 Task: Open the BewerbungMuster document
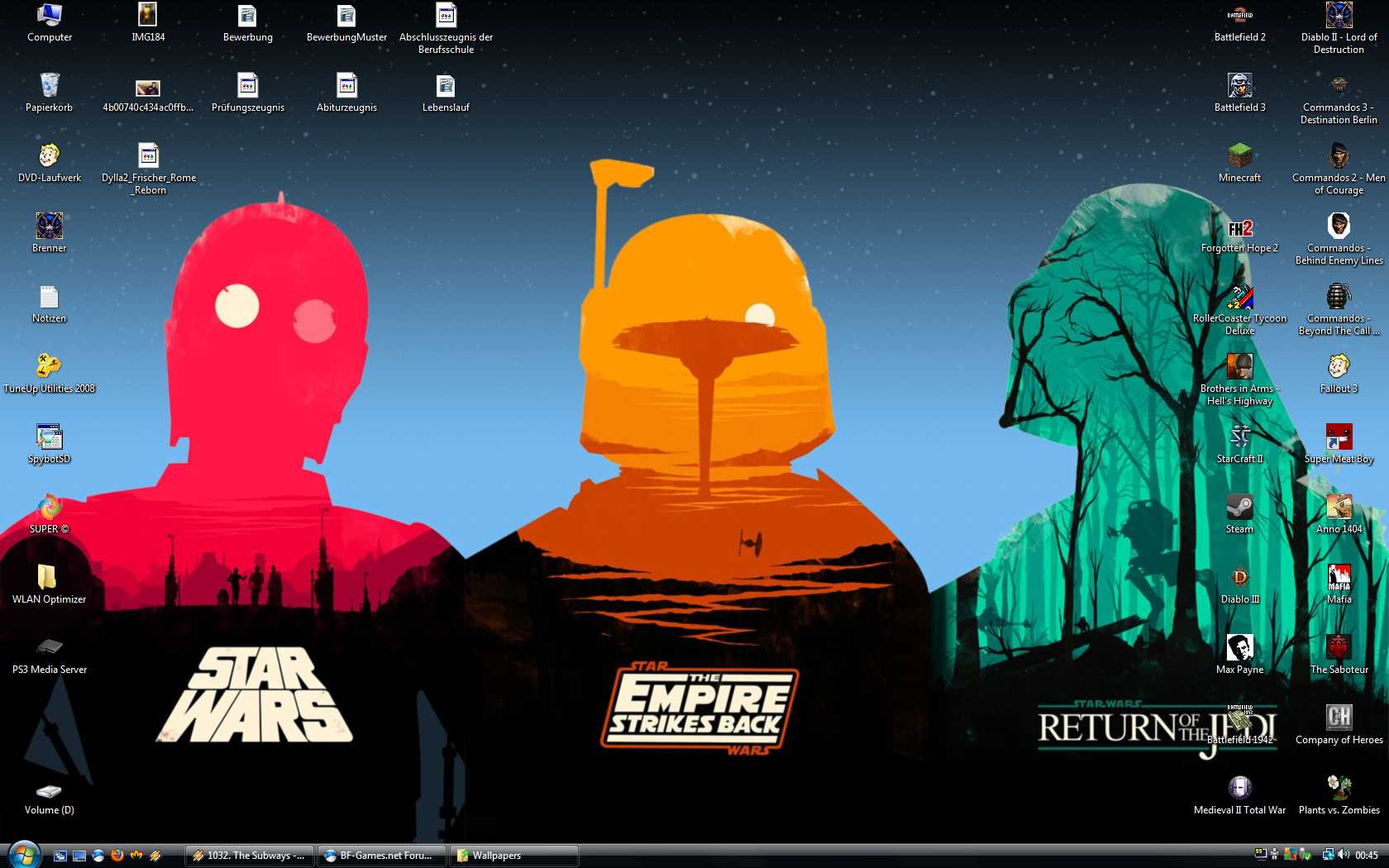[x=346, y=23]
